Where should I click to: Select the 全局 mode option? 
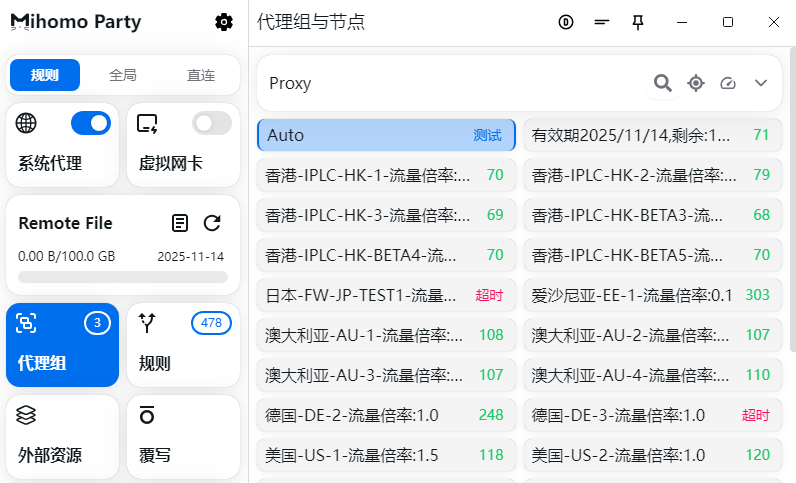click(x=122, y=75)
